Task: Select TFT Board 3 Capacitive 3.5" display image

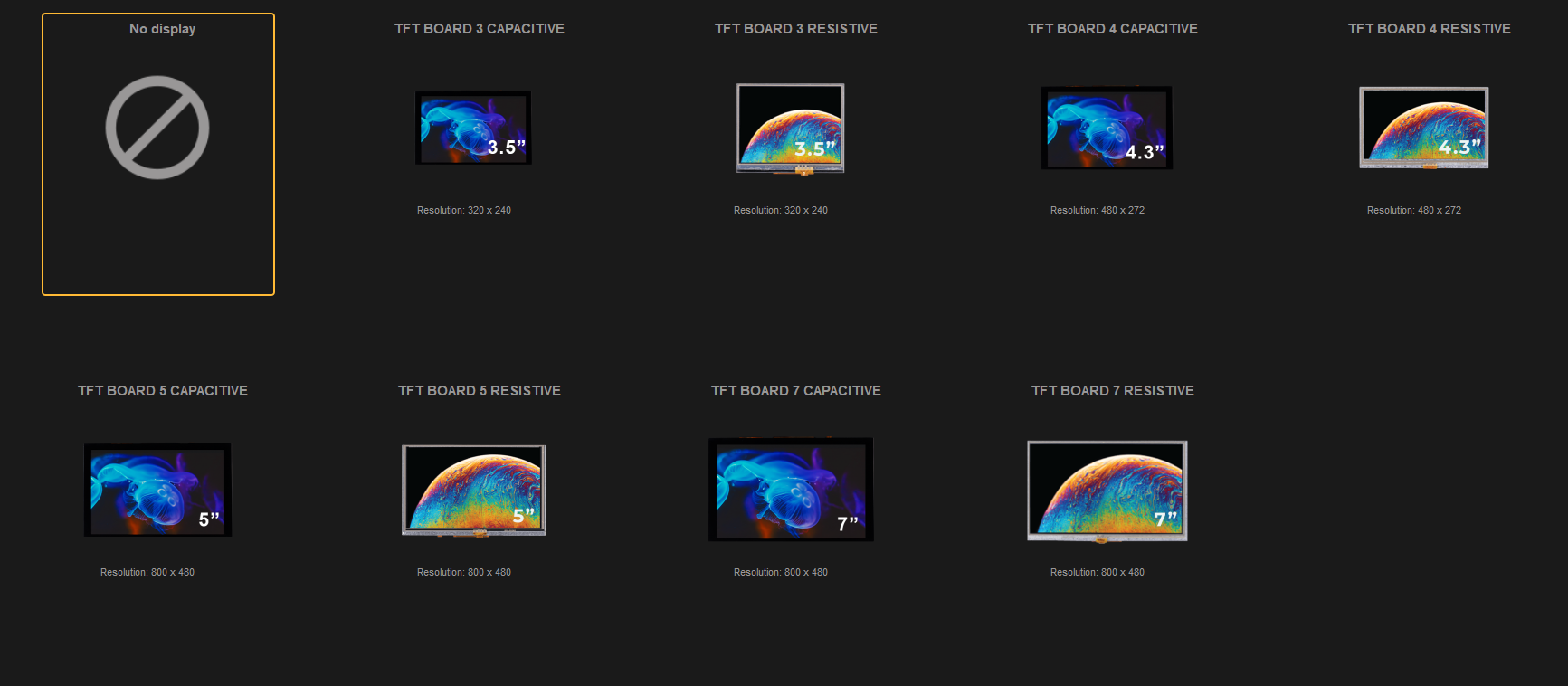Action: tap(473, 128)
